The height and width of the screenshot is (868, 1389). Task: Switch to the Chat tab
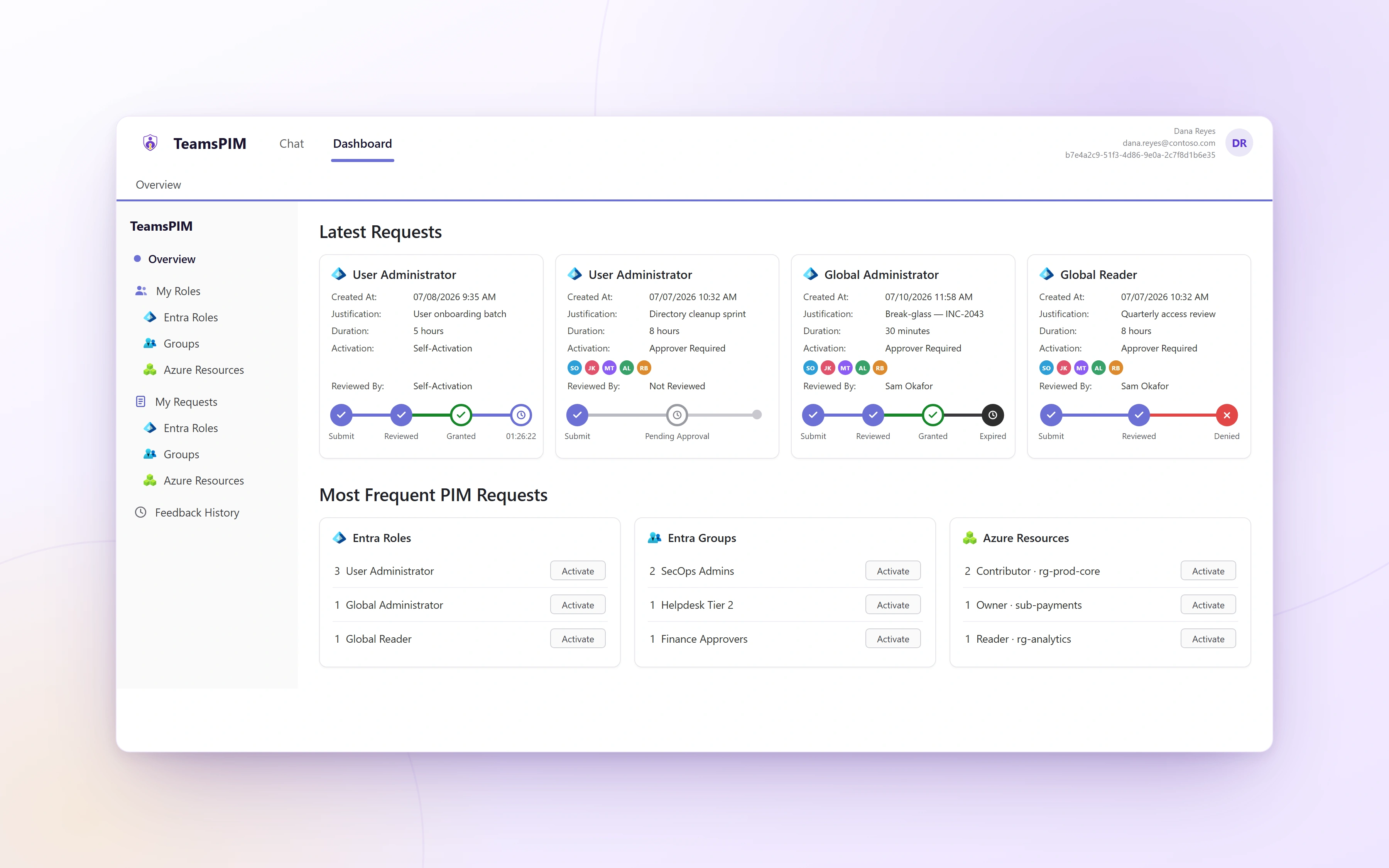tap(292, 144)
